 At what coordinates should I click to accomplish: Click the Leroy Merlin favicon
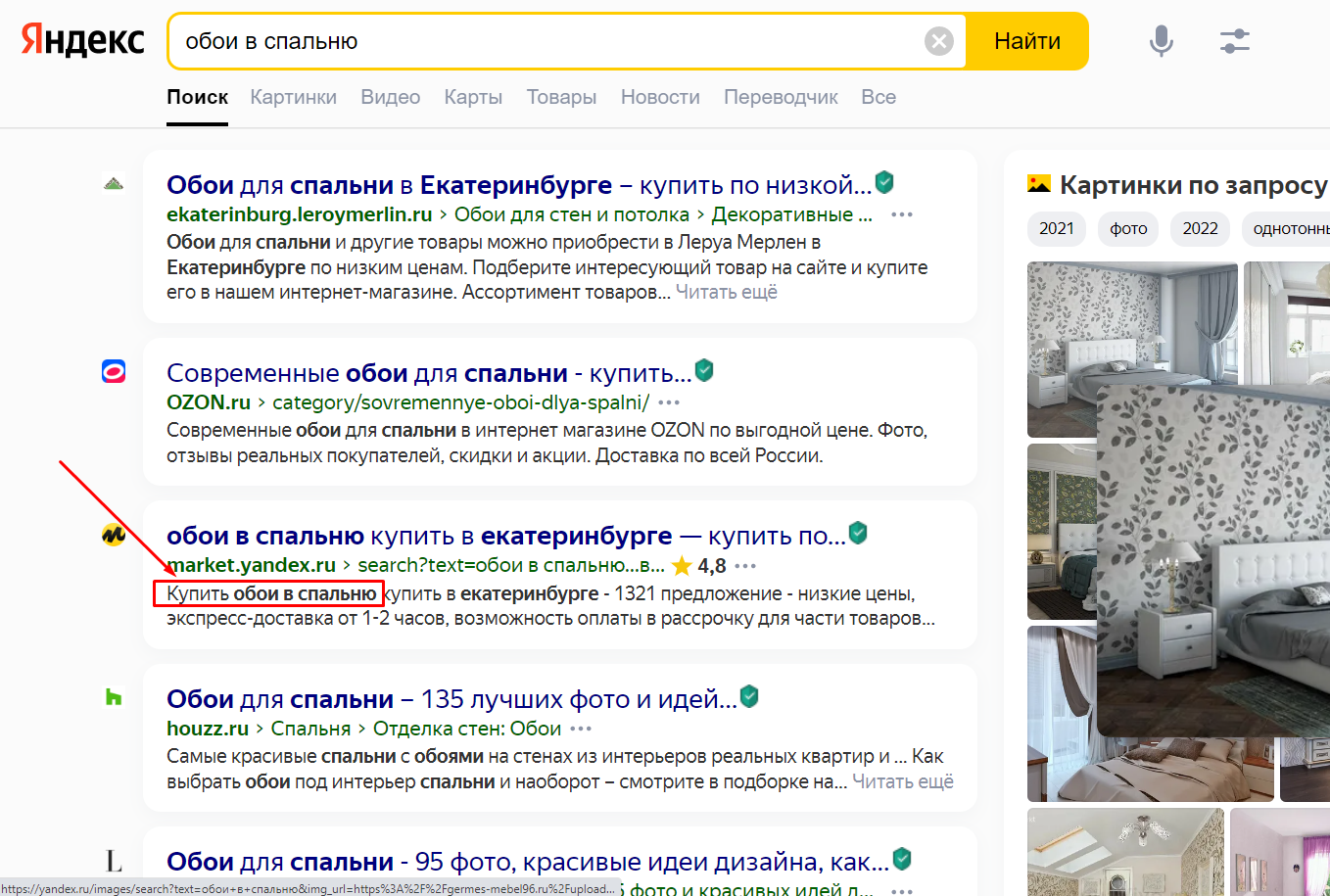[114, 183]
